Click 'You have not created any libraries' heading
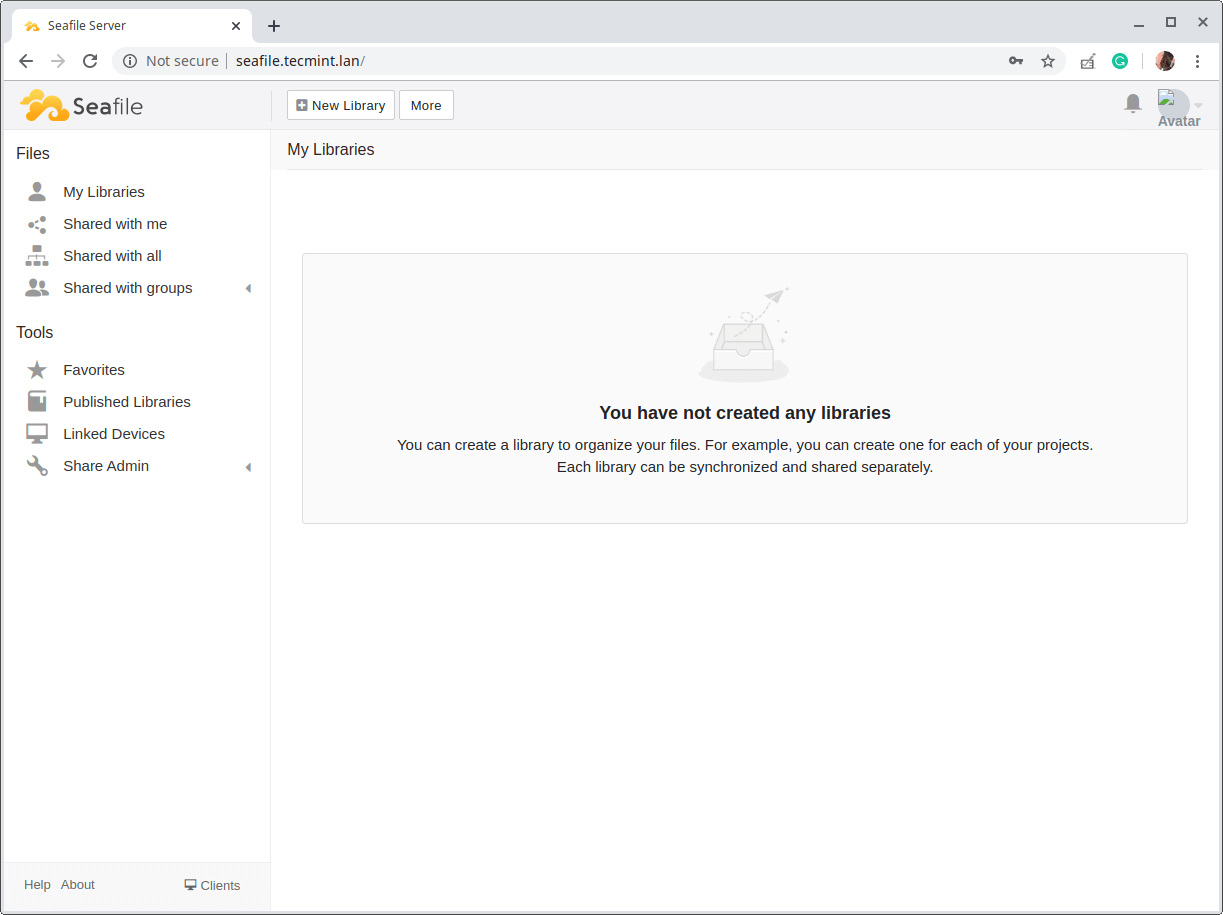The width and height of the screenshot is (1223, 915). coord(745,413)
